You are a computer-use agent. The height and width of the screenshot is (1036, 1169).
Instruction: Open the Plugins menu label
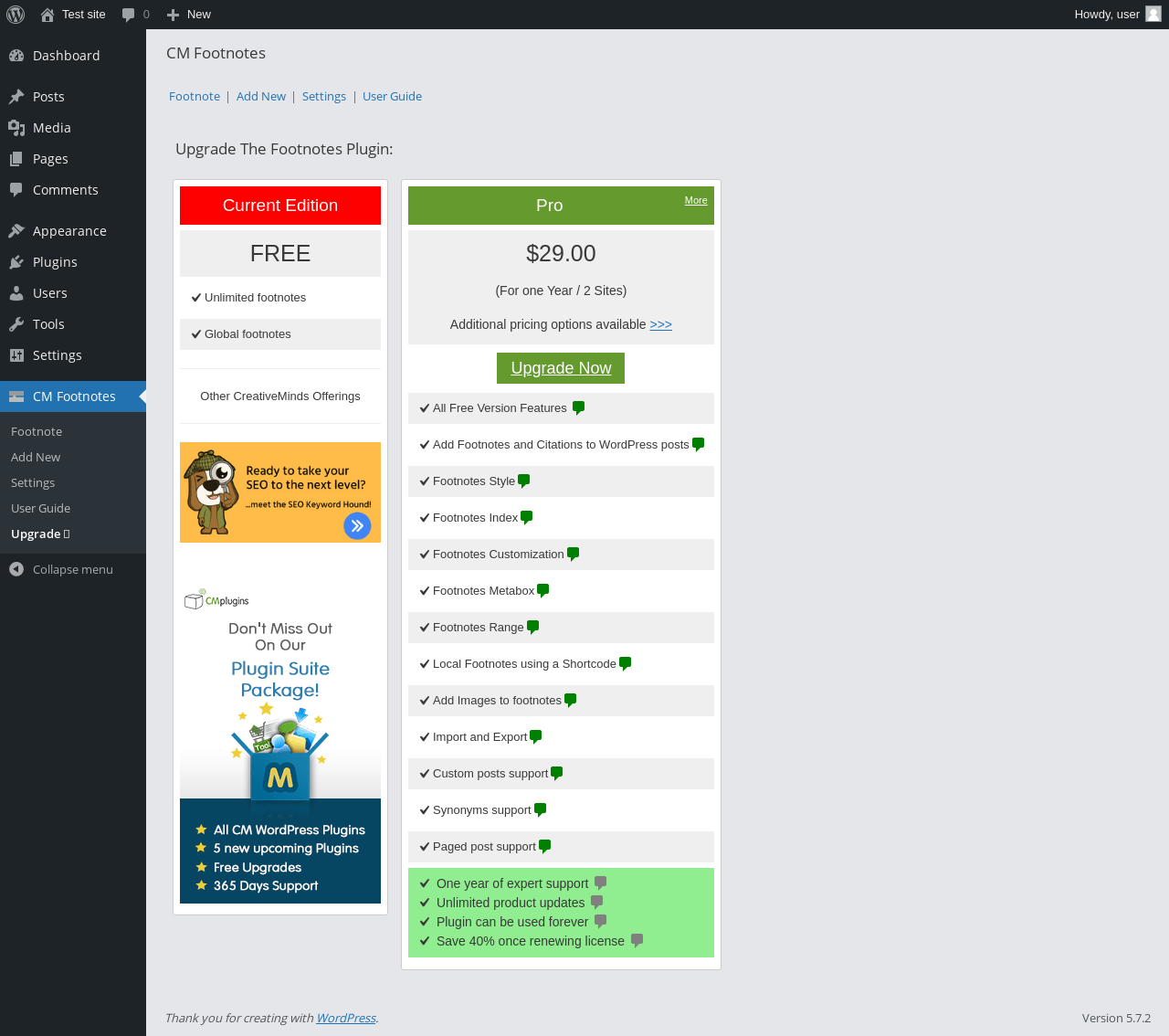click(55, 262)
